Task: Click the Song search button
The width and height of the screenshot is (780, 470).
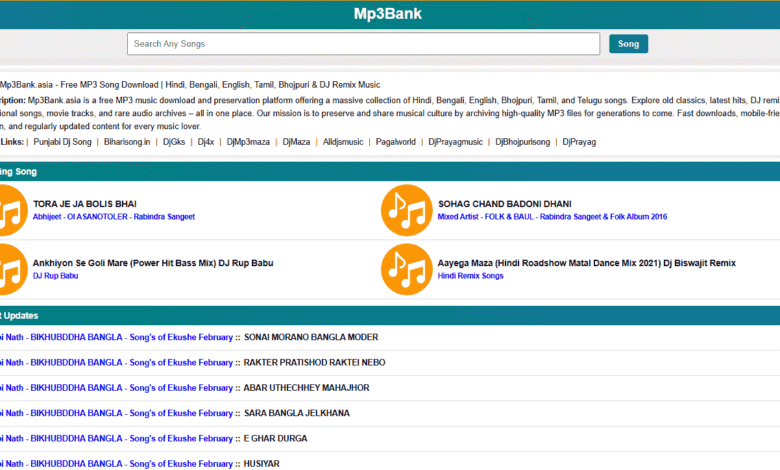Action: [x=628, y=44]
